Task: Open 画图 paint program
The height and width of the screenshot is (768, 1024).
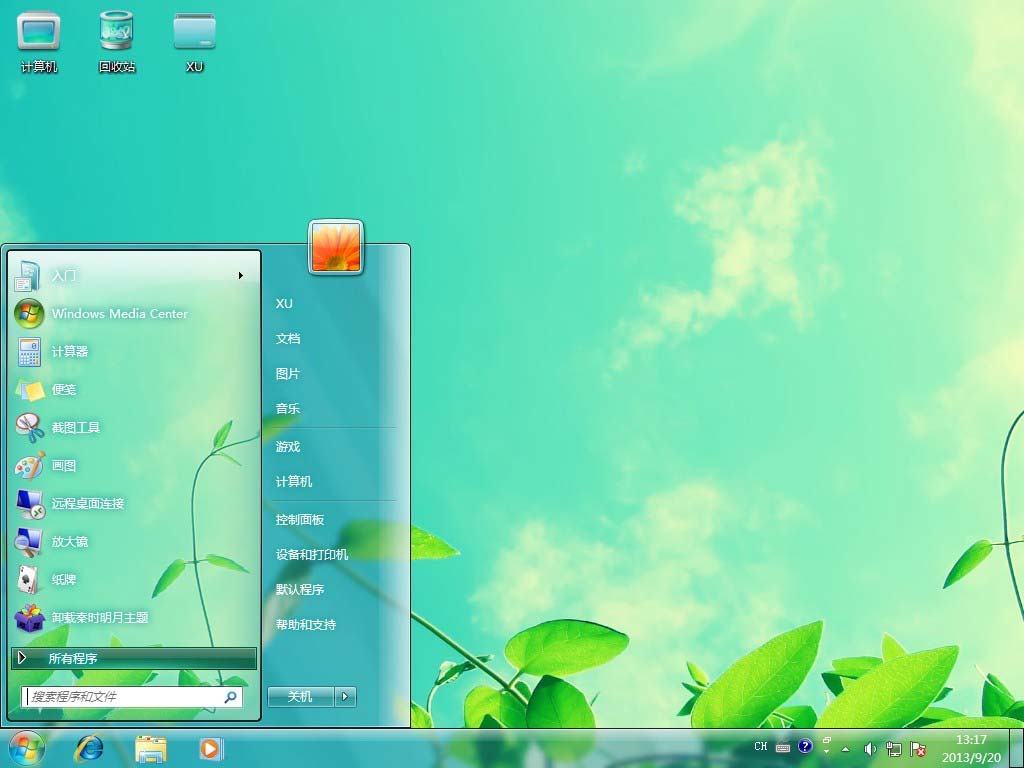Action: pos(64,465)
